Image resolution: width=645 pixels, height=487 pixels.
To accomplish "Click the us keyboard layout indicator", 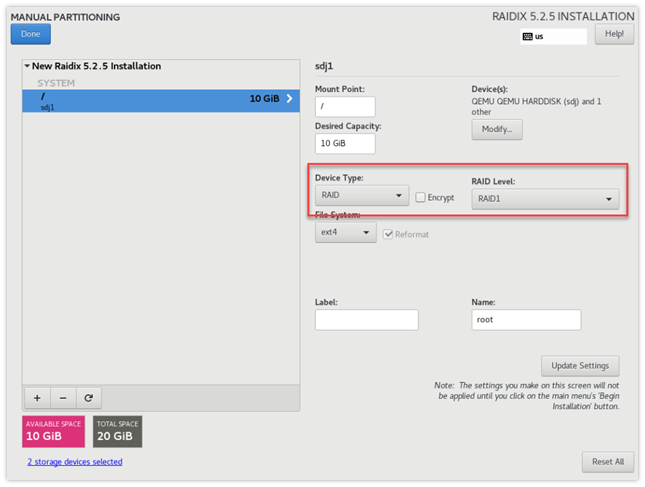I will point(553,37).
